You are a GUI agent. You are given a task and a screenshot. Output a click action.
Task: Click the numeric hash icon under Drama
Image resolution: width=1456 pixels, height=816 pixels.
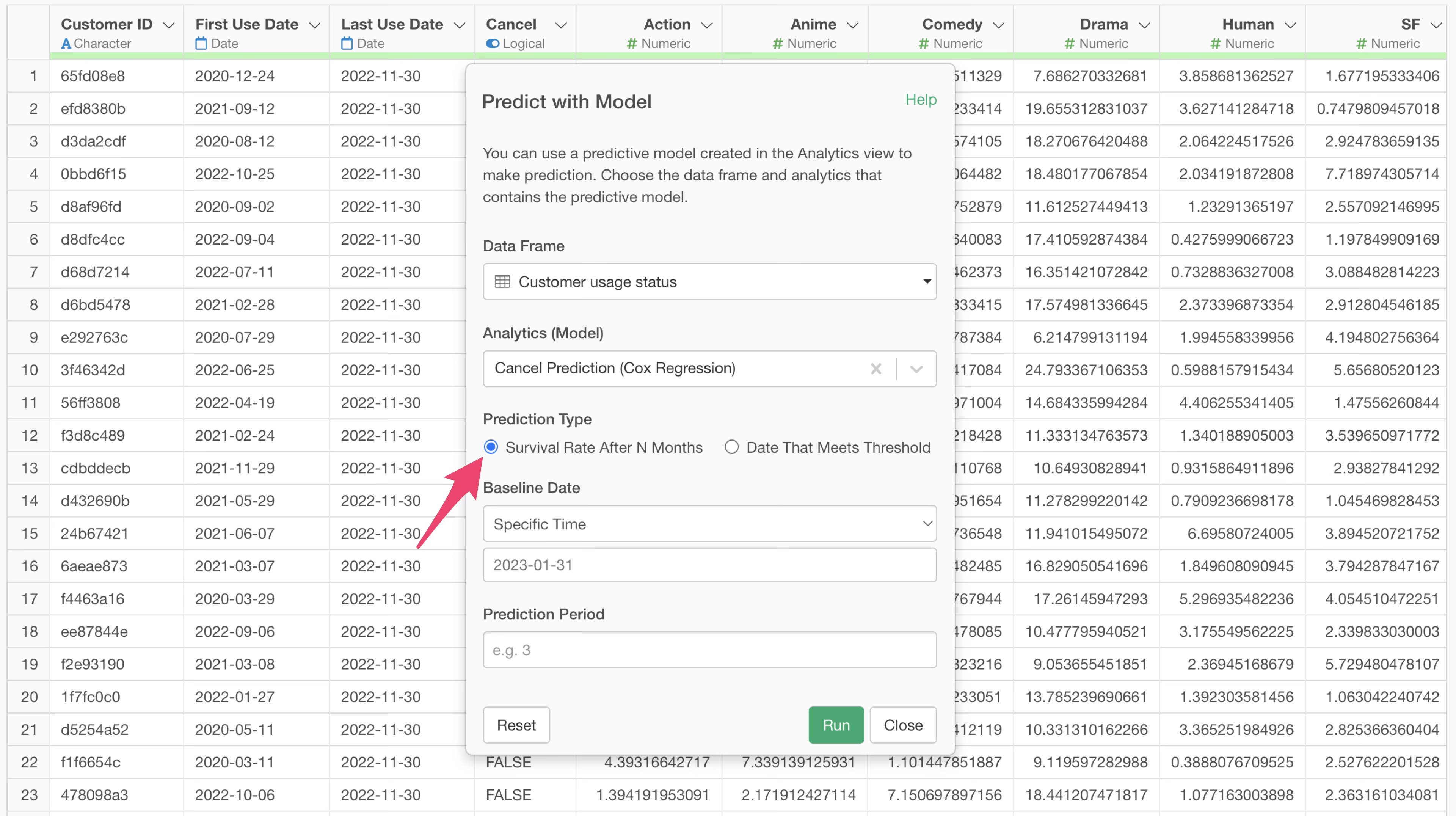[1069, 44]
